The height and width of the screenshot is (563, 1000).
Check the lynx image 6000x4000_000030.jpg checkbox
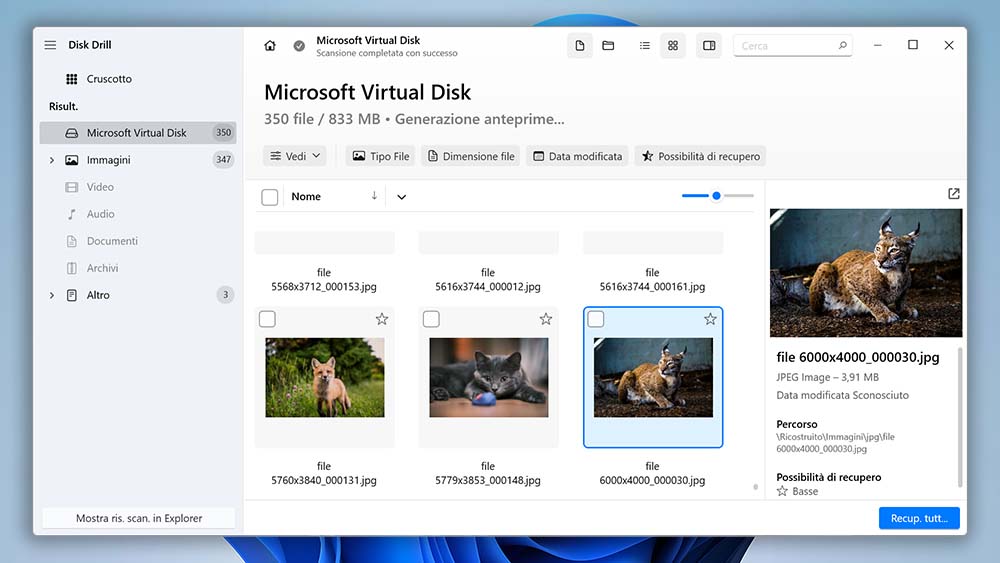[596, 319]
